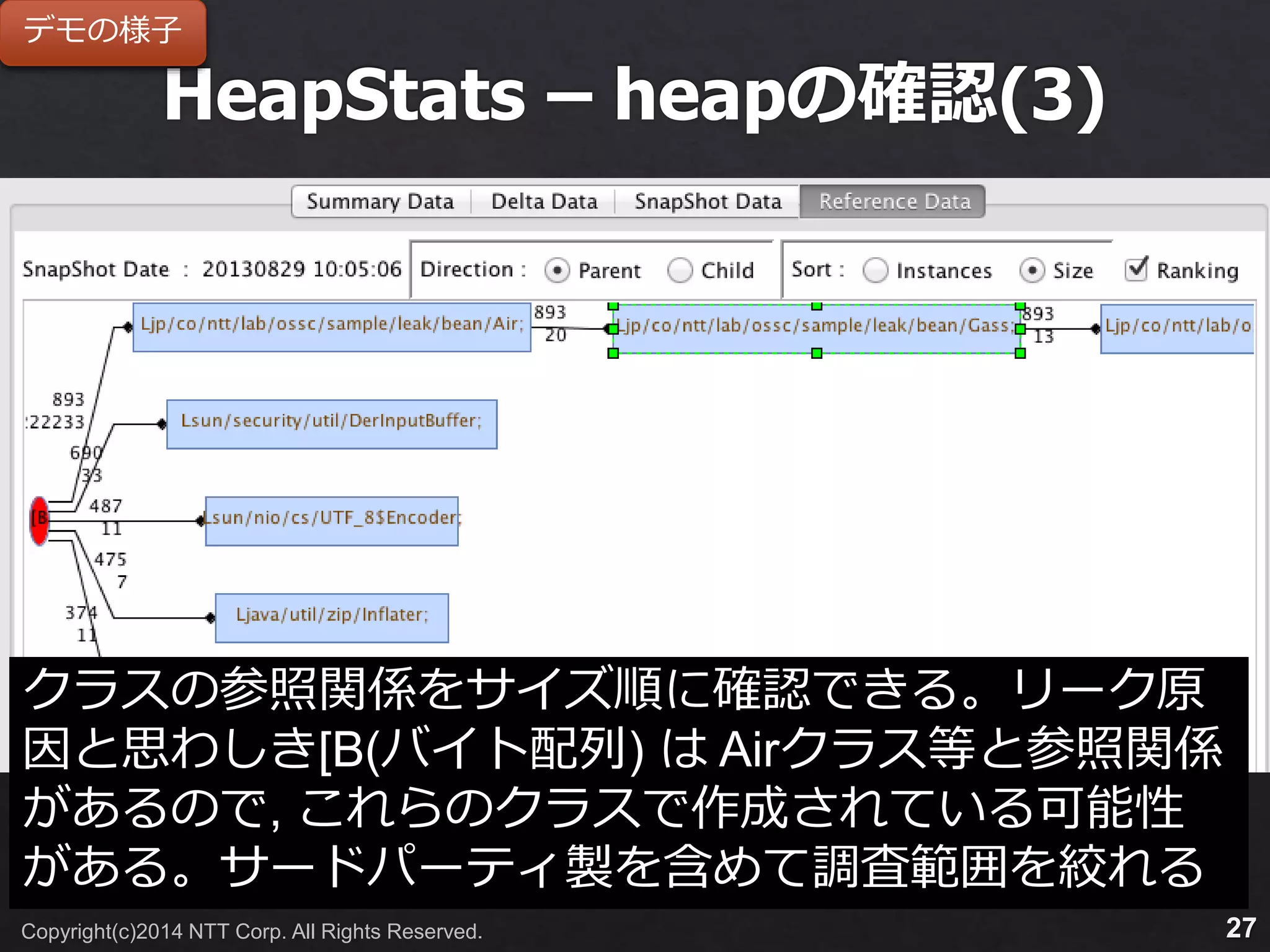Click the red [B byte array root node

pyautogui.click(x=39, y=520)
